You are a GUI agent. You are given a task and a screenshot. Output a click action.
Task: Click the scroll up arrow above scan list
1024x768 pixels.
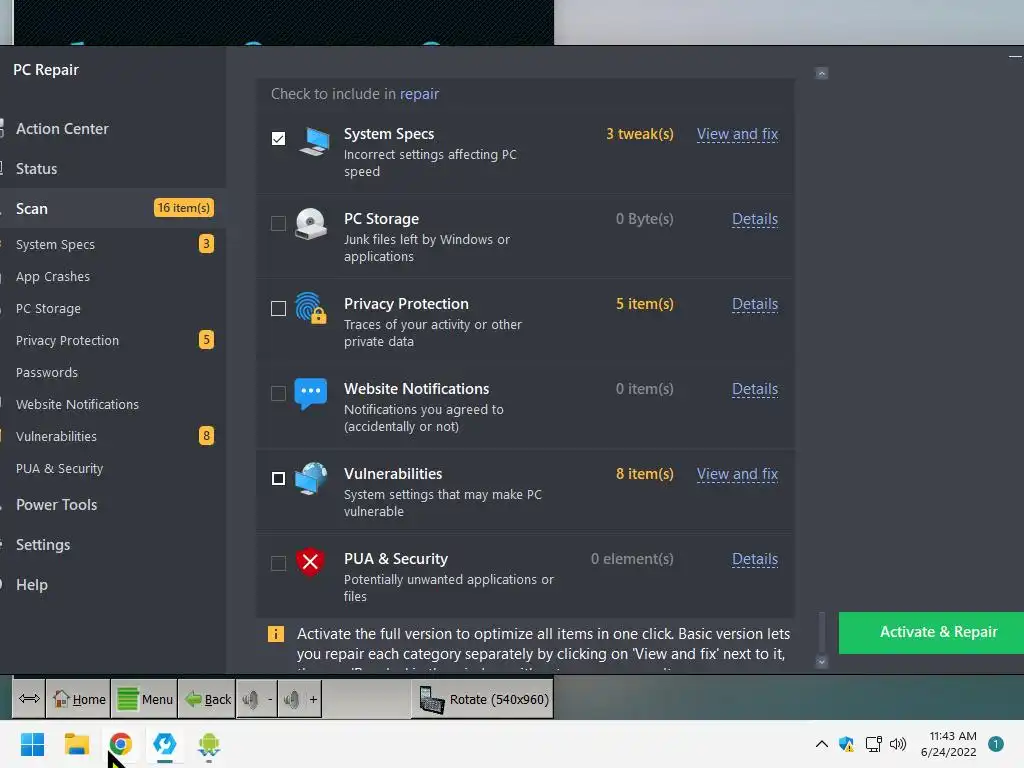click(x=822, y=73)
